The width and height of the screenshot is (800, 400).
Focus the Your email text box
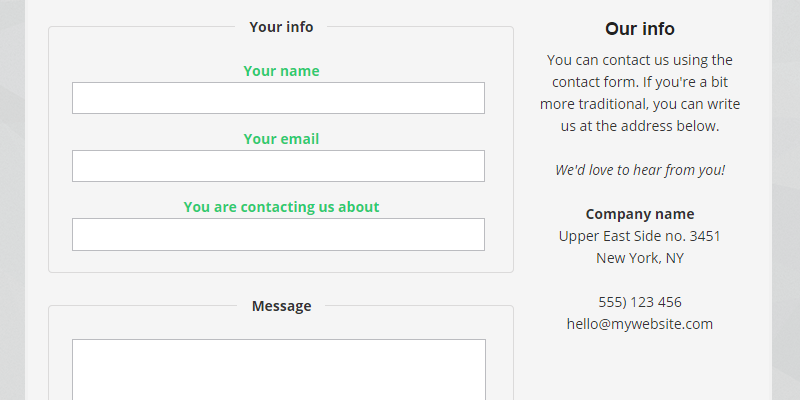pyautogui.click(x=278, y=166)
